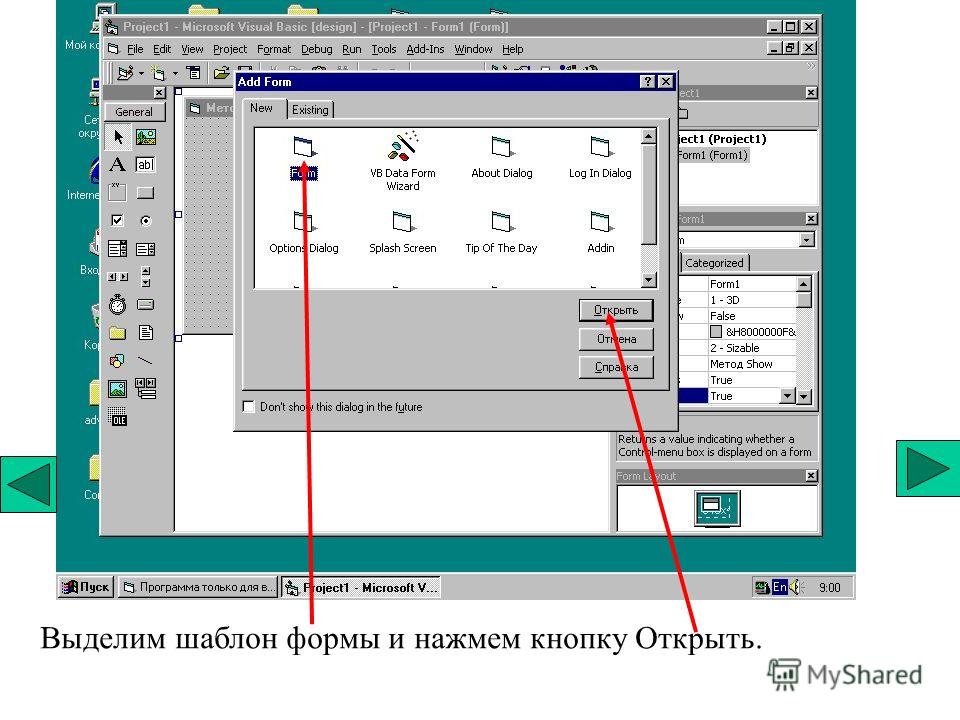
Task: Click the template list scroll up arrow
Action: point(649,136)
